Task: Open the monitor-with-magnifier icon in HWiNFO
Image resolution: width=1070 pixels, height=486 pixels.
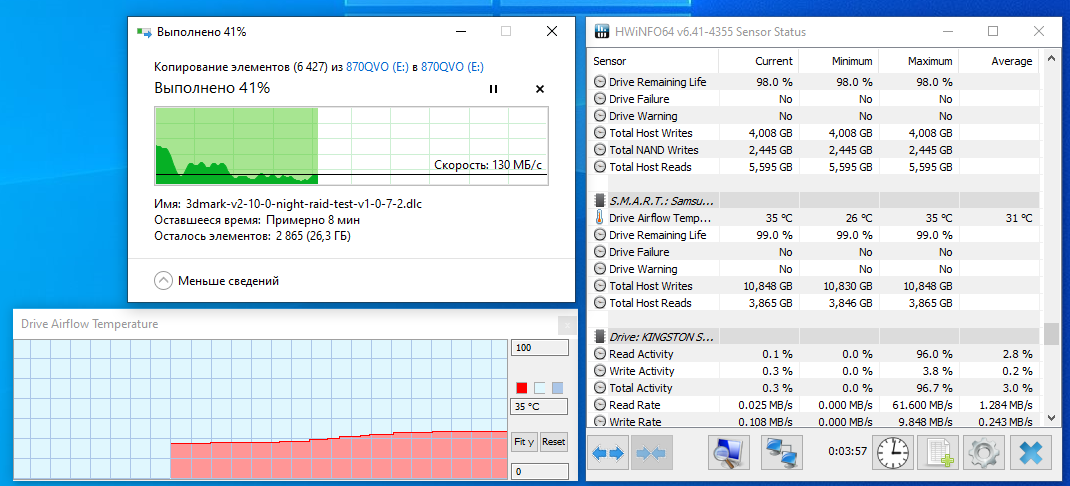Action: (729, 453)
